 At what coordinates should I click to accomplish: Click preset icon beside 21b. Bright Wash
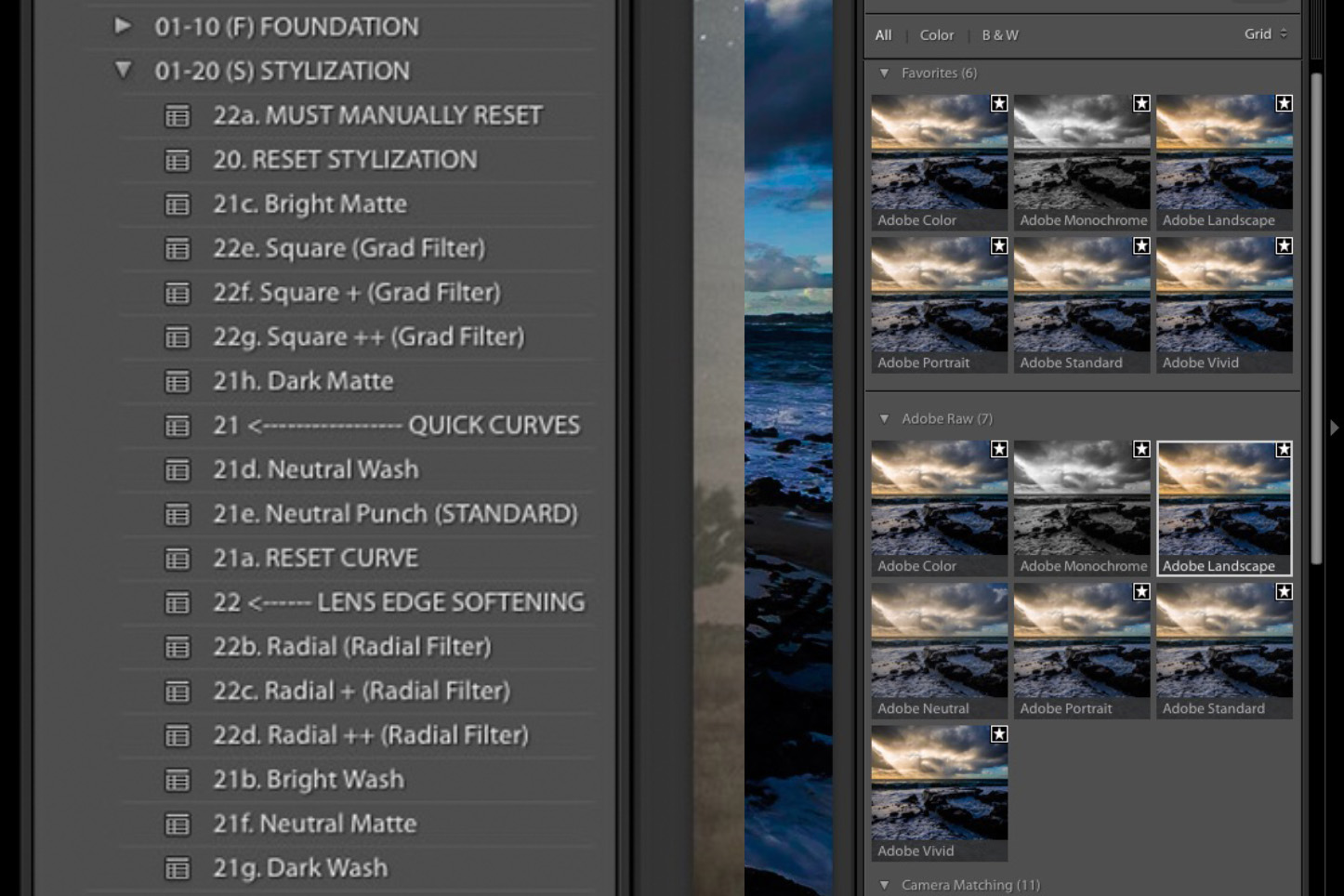point(177,780)
